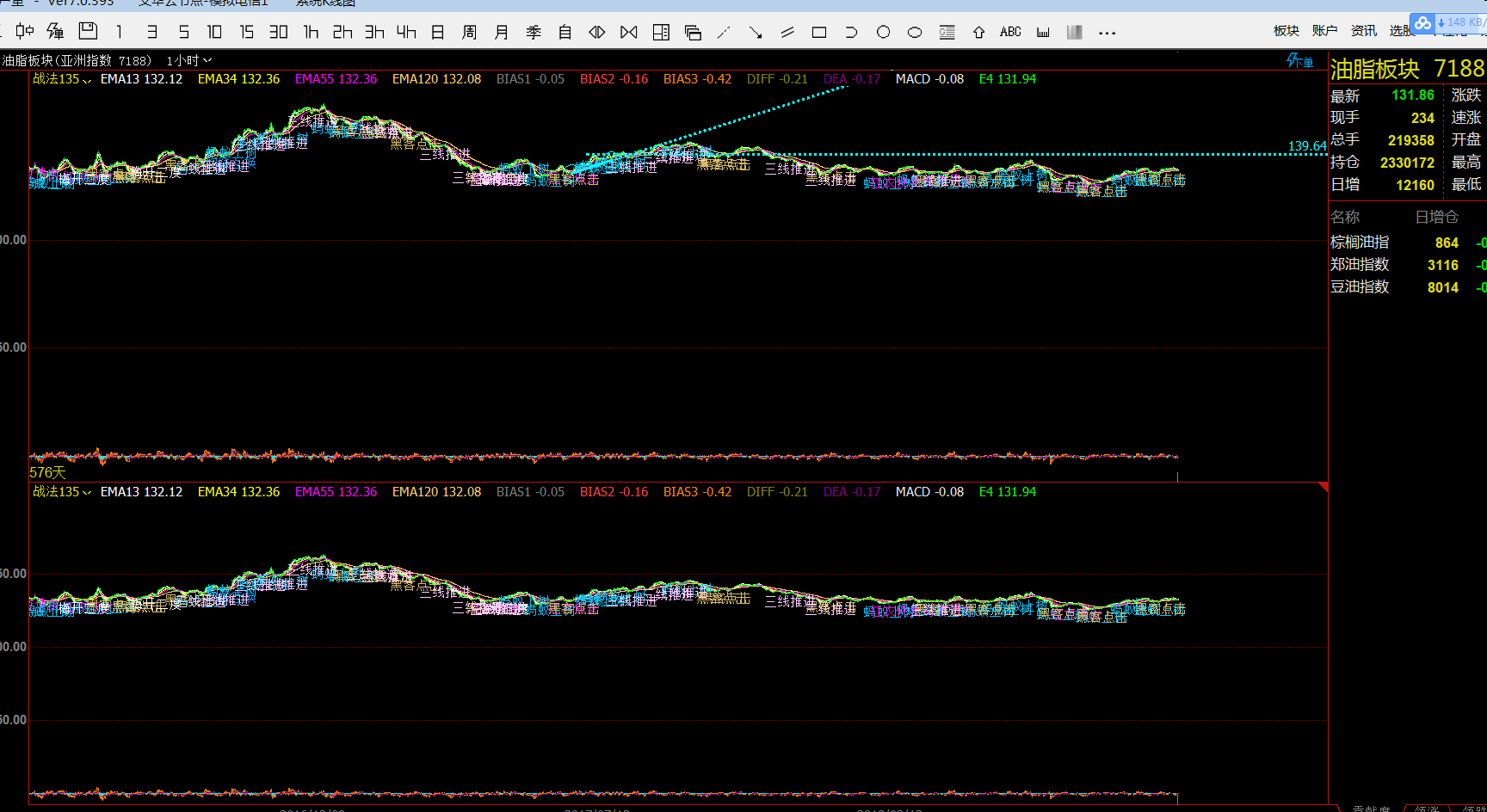1487x812 pixels.
Task: Open the 1小时 period dropdown
Action: [x=189, y=61]
